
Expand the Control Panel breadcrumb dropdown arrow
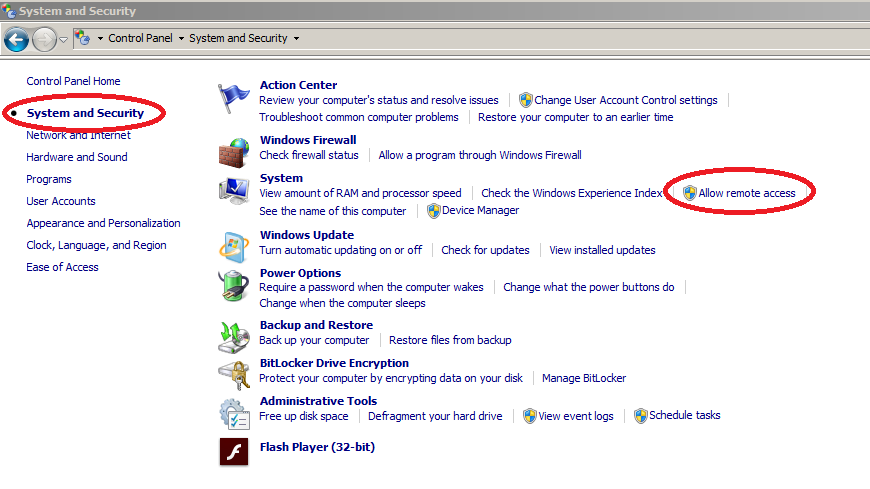[x=181, y=39]
